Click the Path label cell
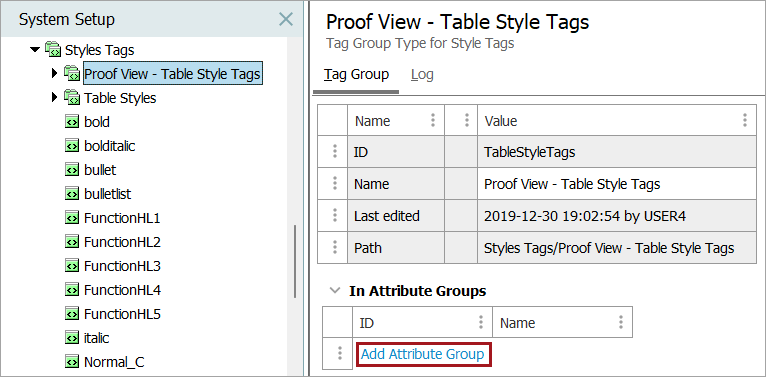Viewport: 766px width, 377px height. coord(396,248)
